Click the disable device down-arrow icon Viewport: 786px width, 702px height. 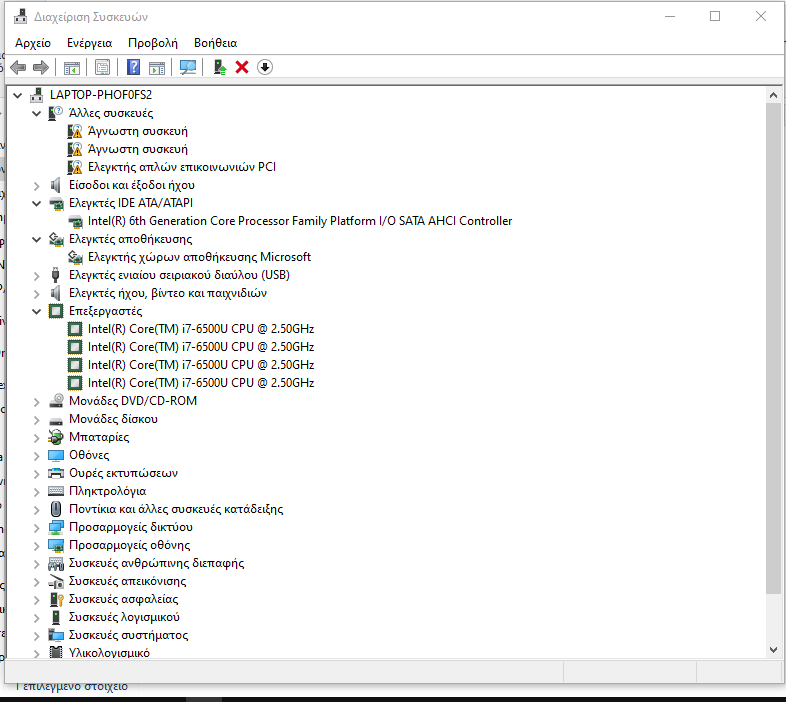(x=265, y=67)
